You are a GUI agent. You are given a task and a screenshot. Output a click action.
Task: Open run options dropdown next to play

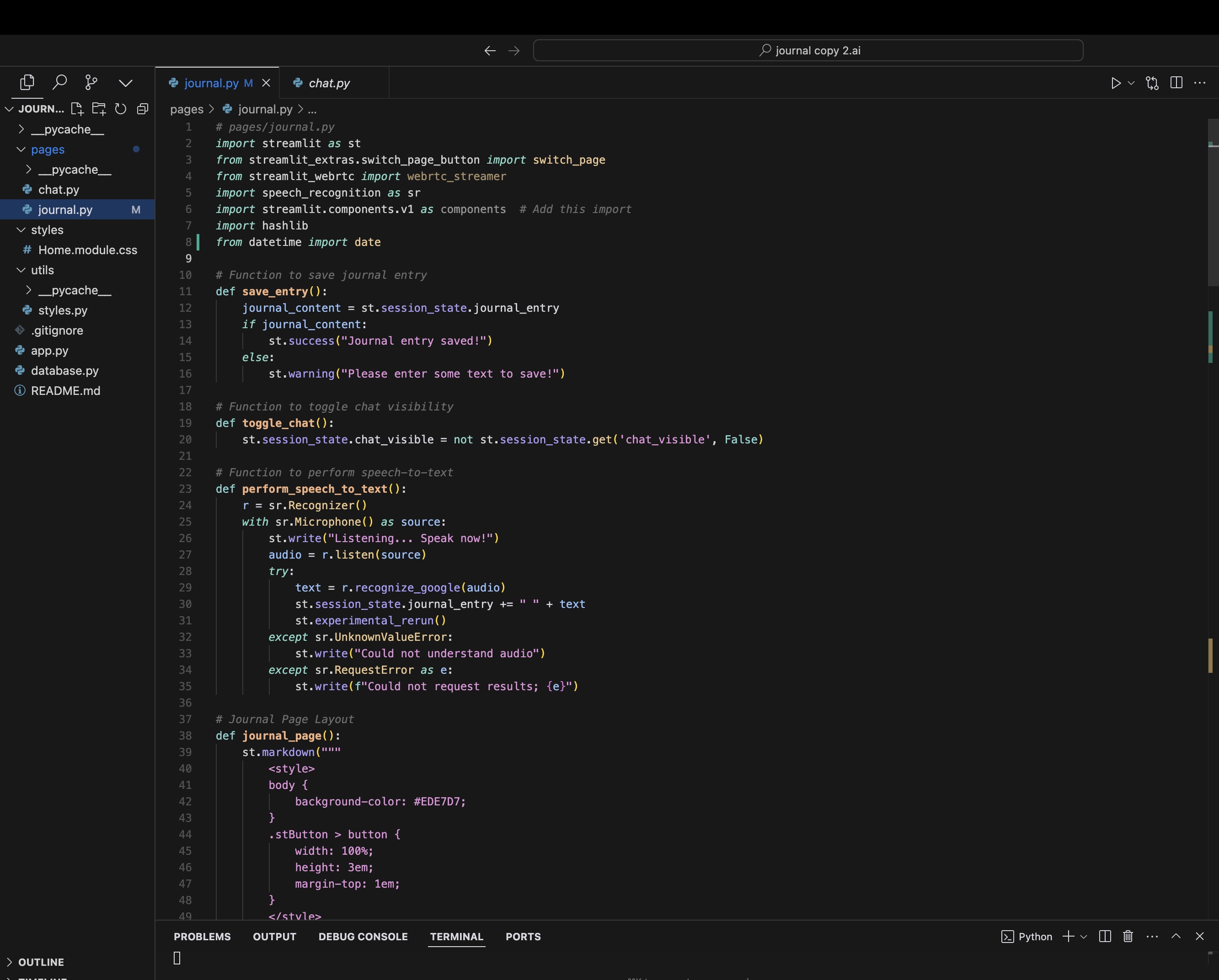[x=1131, y=83]
